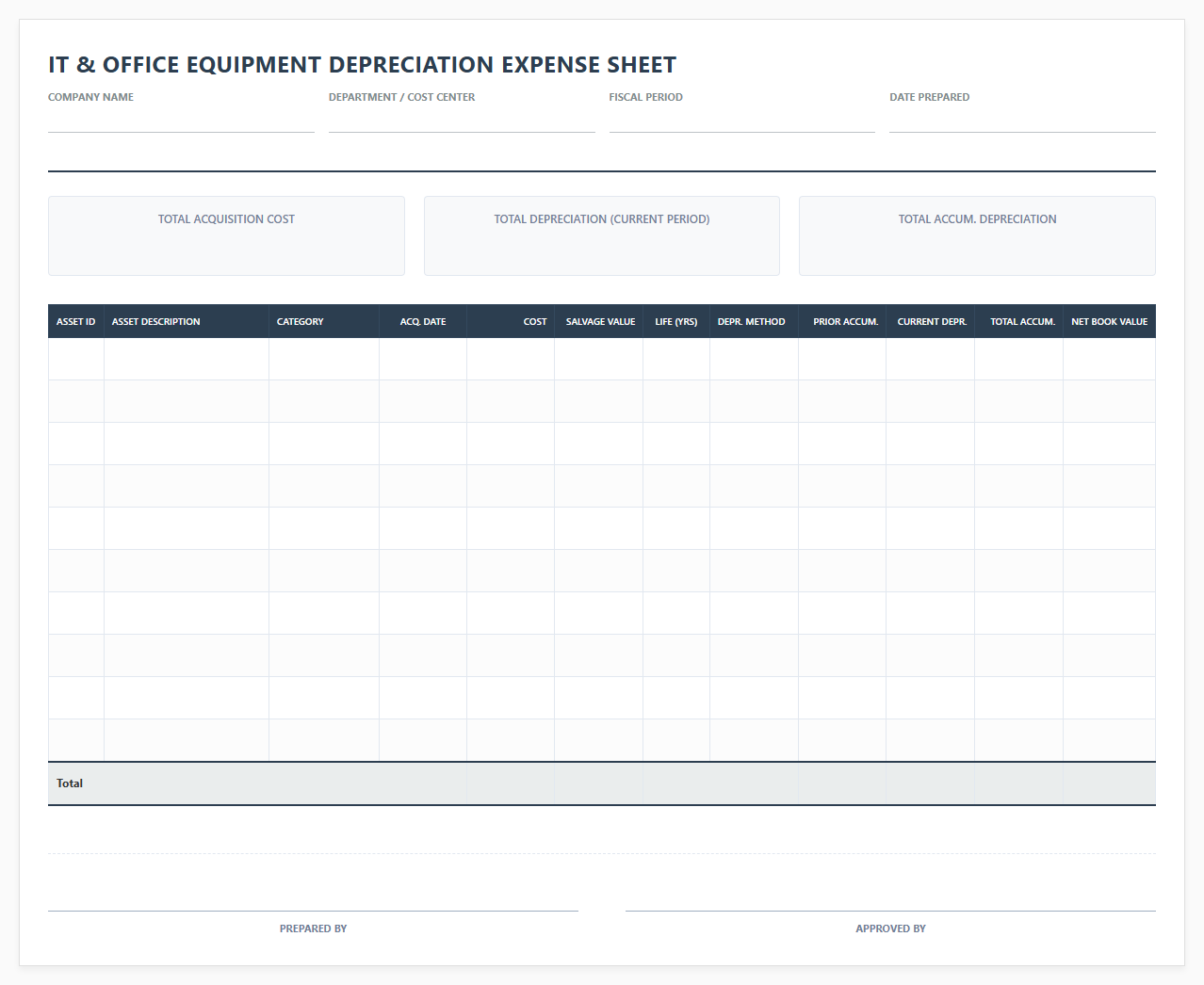Click the Department / Cost Center field
The image size is (1204, 985).
(x=462, y=121)
